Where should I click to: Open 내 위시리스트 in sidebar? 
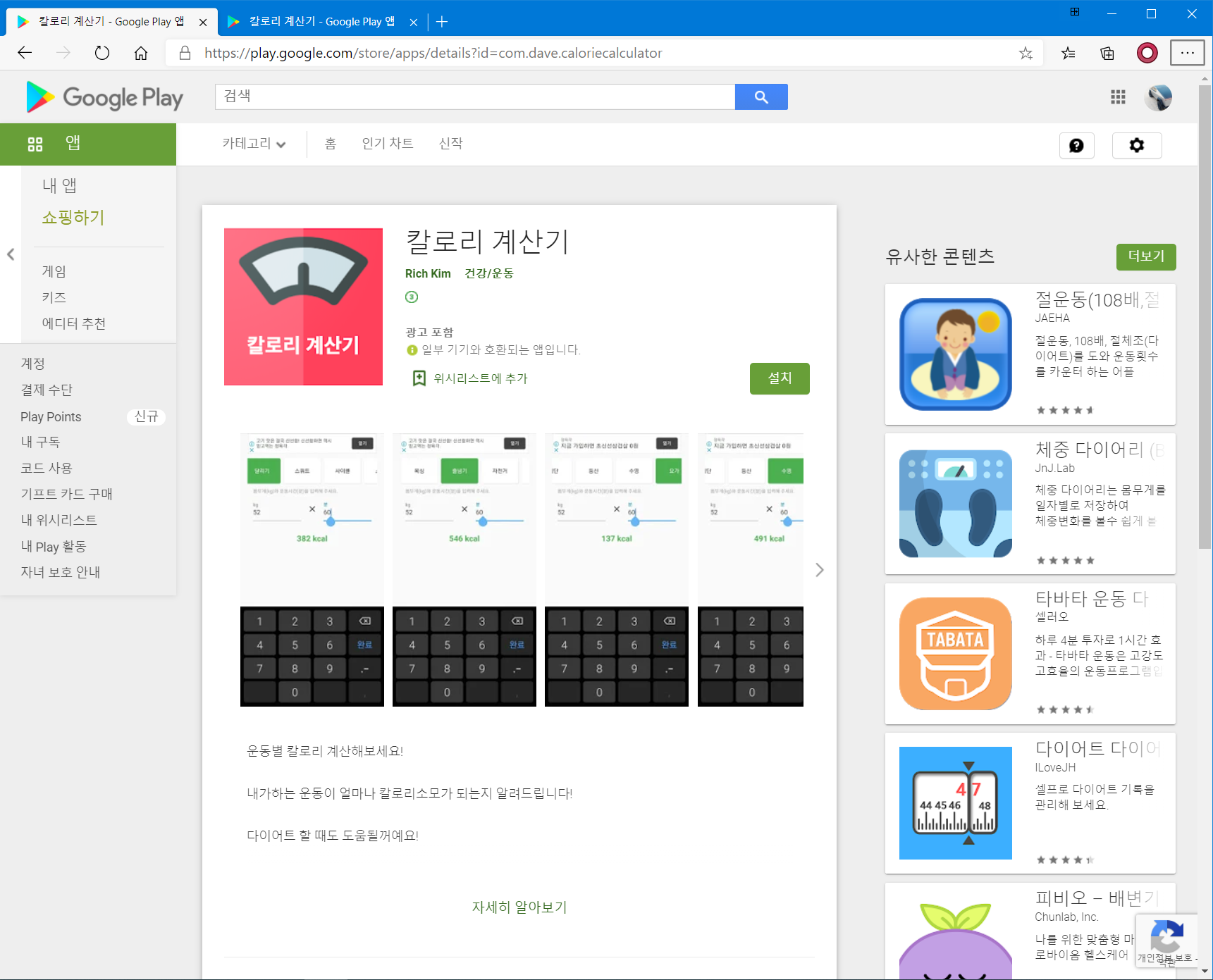pos(59,520)
